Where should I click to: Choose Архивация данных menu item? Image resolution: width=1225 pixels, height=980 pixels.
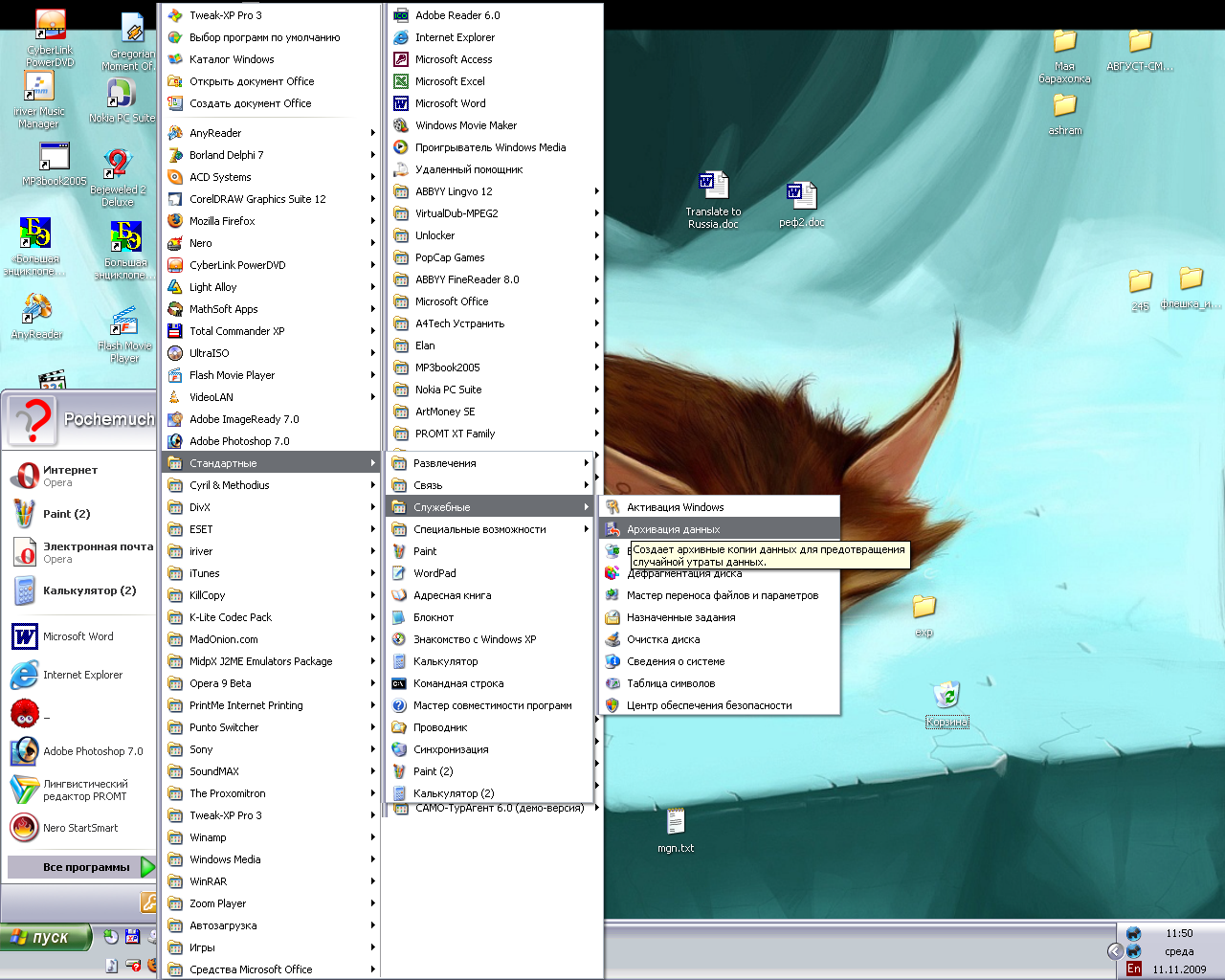click(720, 529)
